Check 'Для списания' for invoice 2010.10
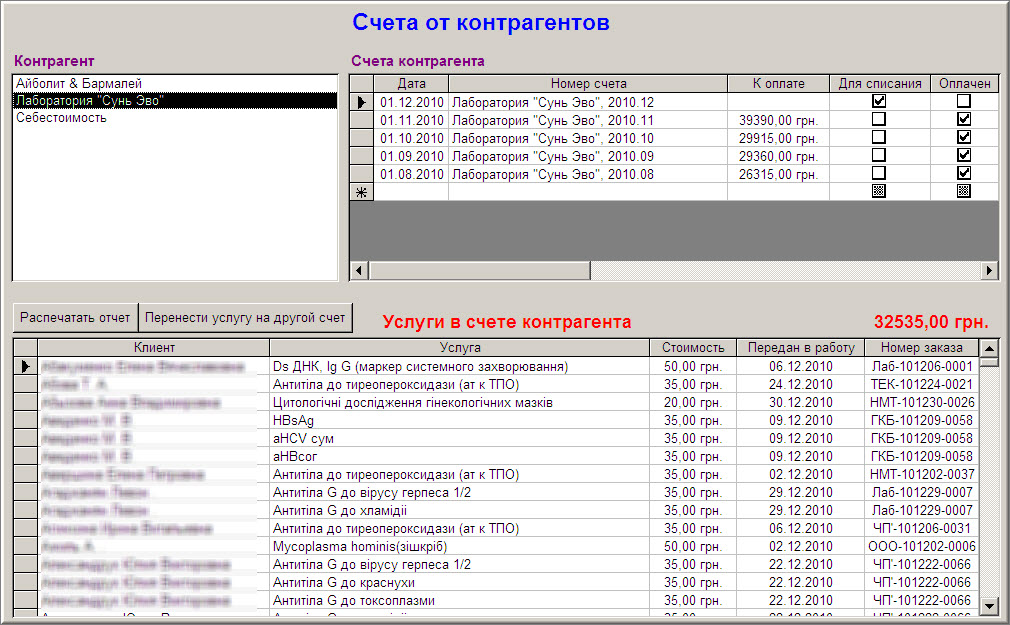1010x625 pixels. [x=879, y=137]
